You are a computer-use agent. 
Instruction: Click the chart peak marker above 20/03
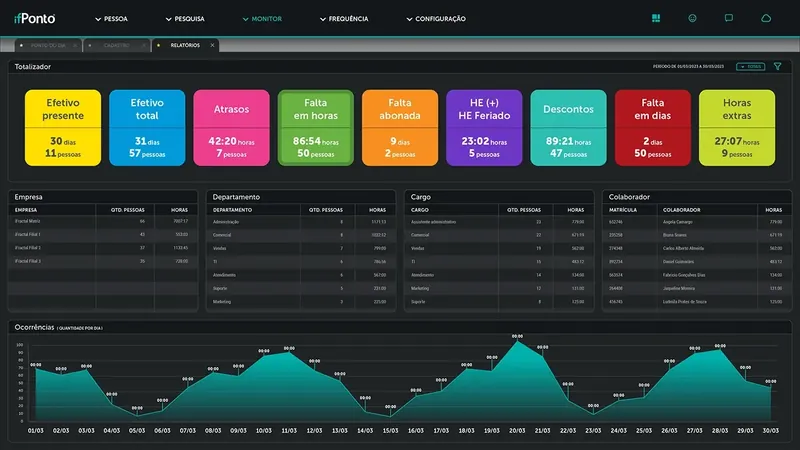point(517,337)
